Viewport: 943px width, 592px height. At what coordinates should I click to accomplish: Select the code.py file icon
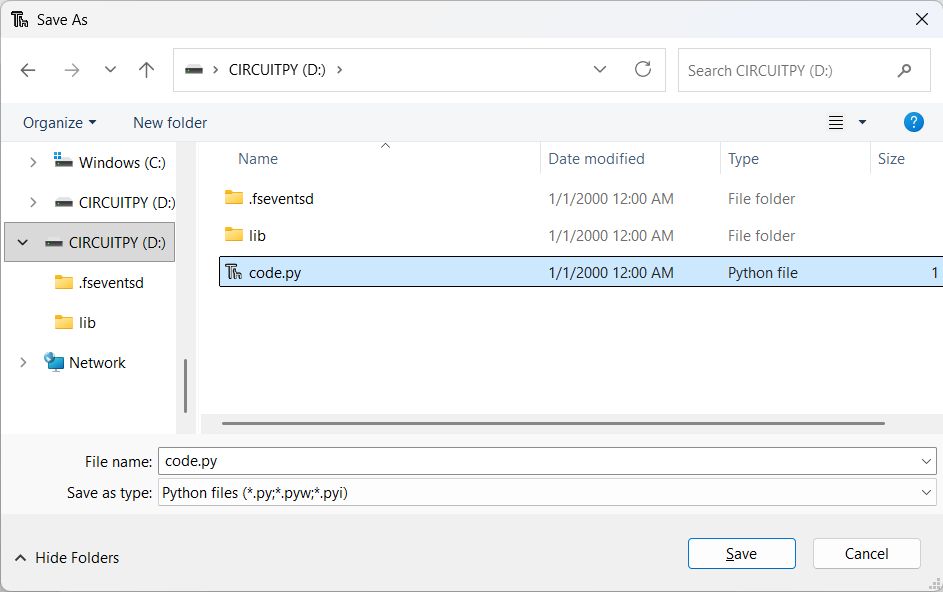pos(233,273)
